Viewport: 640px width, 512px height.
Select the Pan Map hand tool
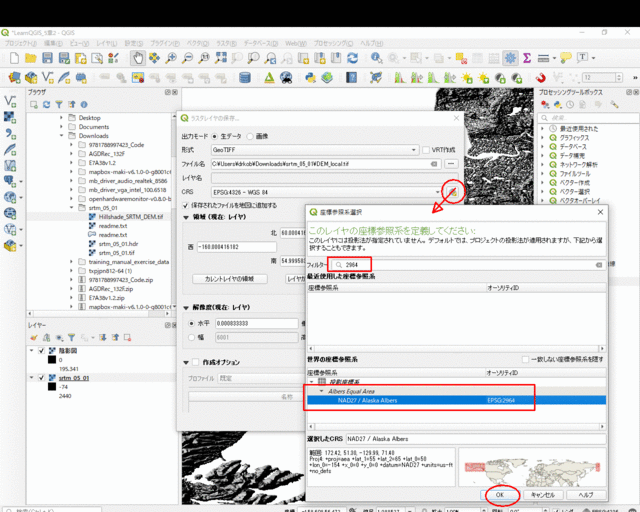click(138, 58)
